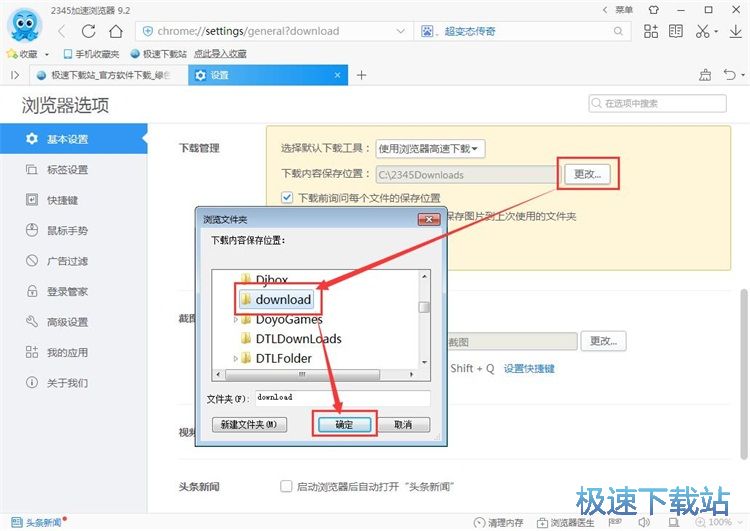Toggle 下载前询问每个文件的保存位置 checkbox
This screenshot has height=531, width=750.
[x=287, y=197]
